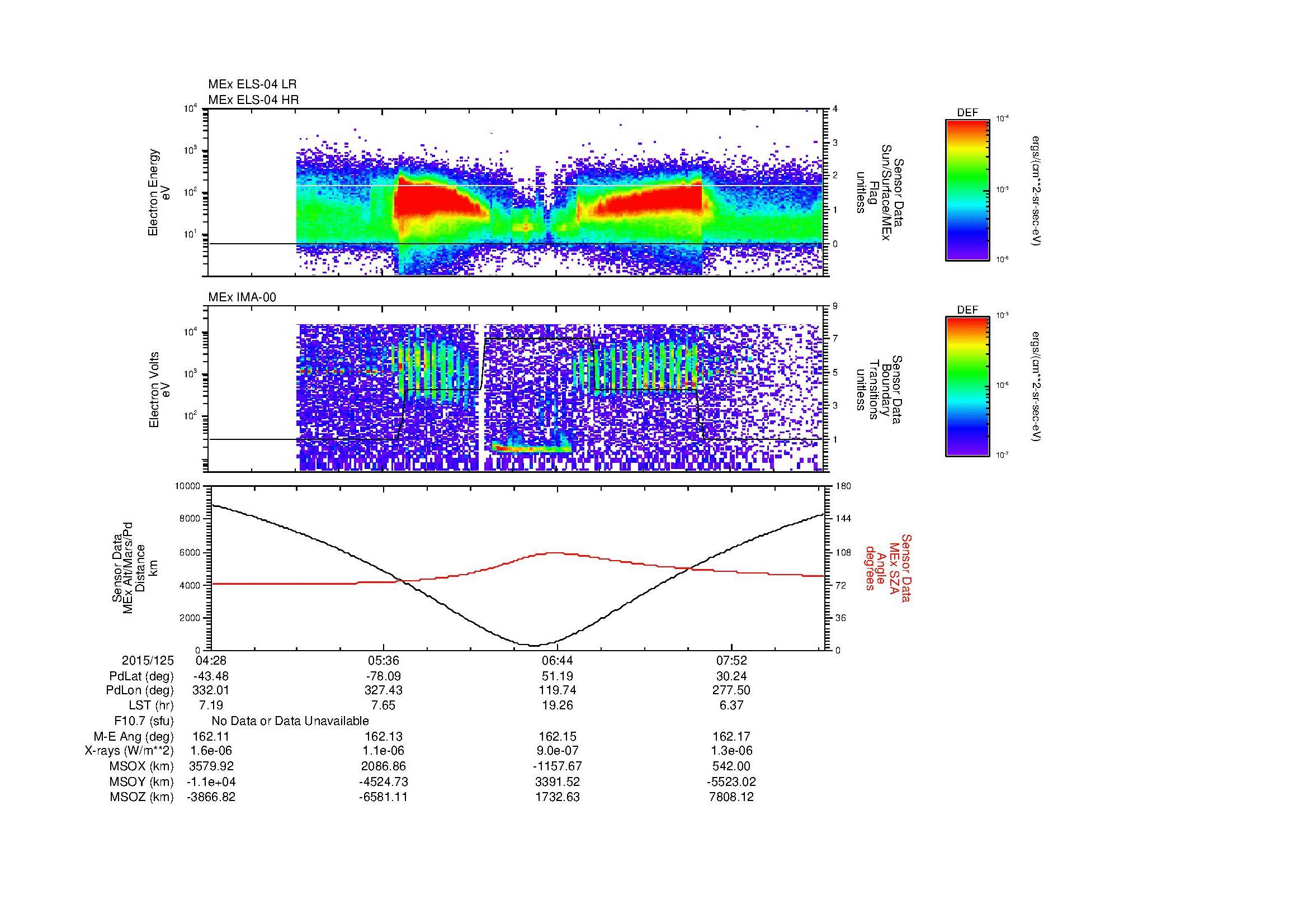
Task: Click the 'MEx ELS-04 HR' panel title
Action: (x=253, y=99)
